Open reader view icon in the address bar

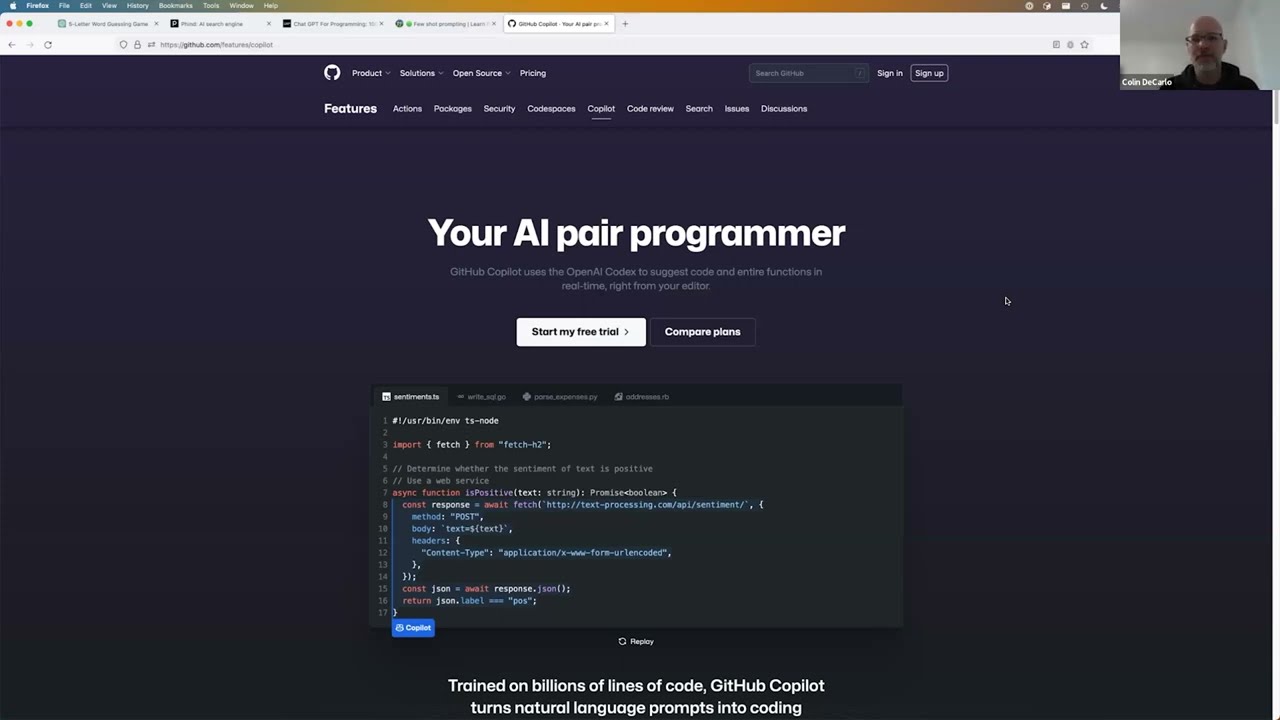(x=1056, y=44)
